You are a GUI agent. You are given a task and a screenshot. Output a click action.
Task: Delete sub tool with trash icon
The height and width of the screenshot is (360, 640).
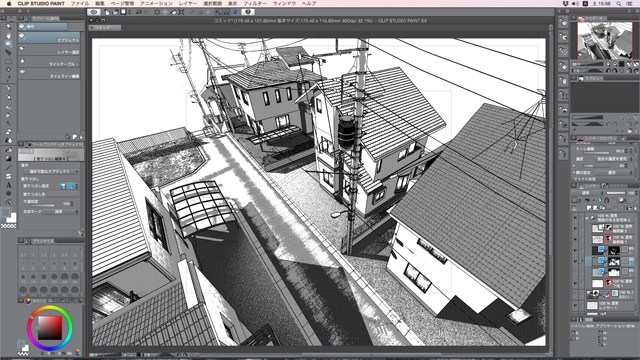point(81,137)
